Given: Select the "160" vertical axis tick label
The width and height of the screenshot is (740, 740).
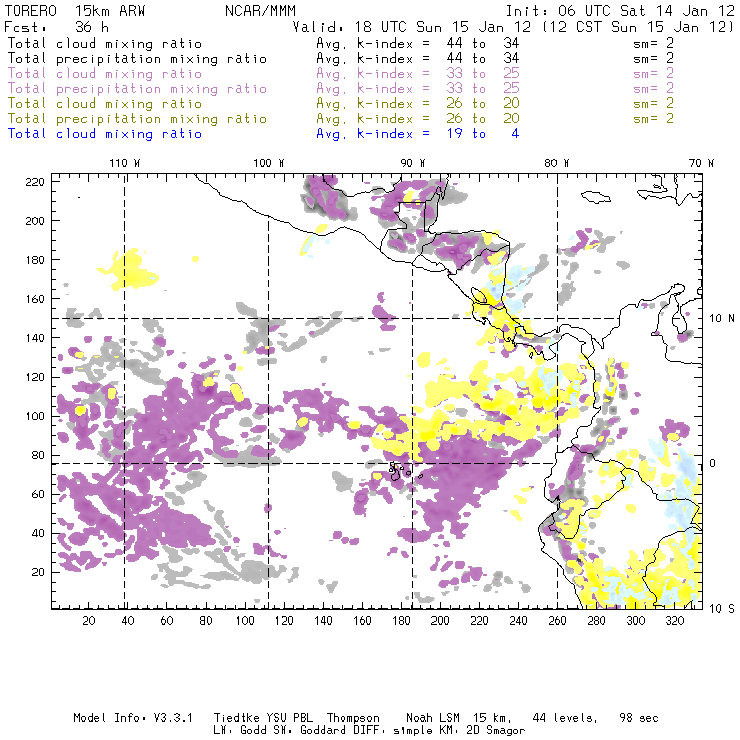Looking at the screenshot, I should coord(35,299).
